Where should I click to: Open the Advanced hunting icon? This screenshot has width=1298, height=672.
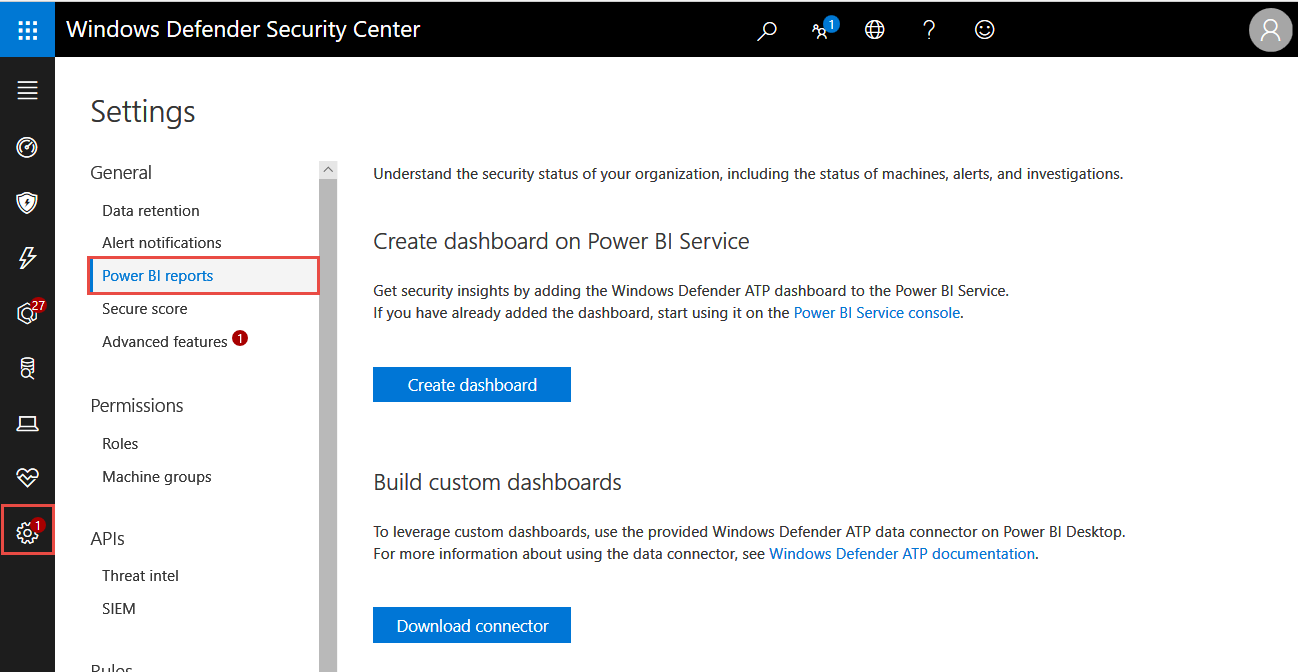pyautogui.click(x=27, y=369)
